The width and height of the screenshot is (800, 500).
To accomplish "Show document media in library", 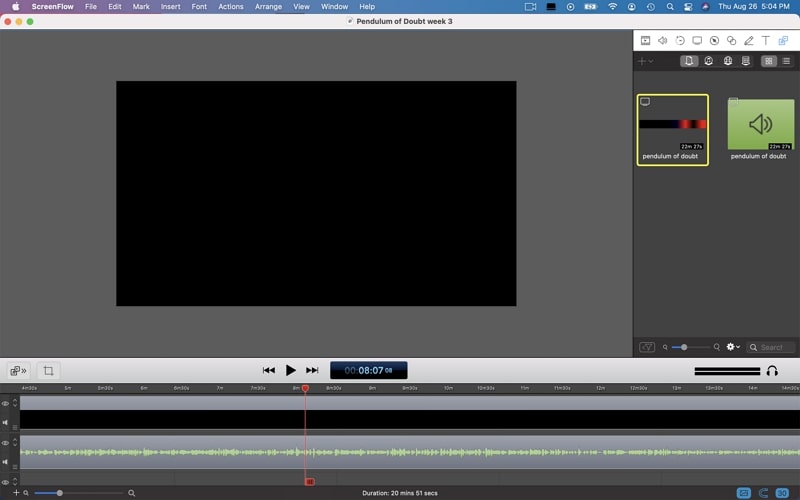I will pos(689,61).
